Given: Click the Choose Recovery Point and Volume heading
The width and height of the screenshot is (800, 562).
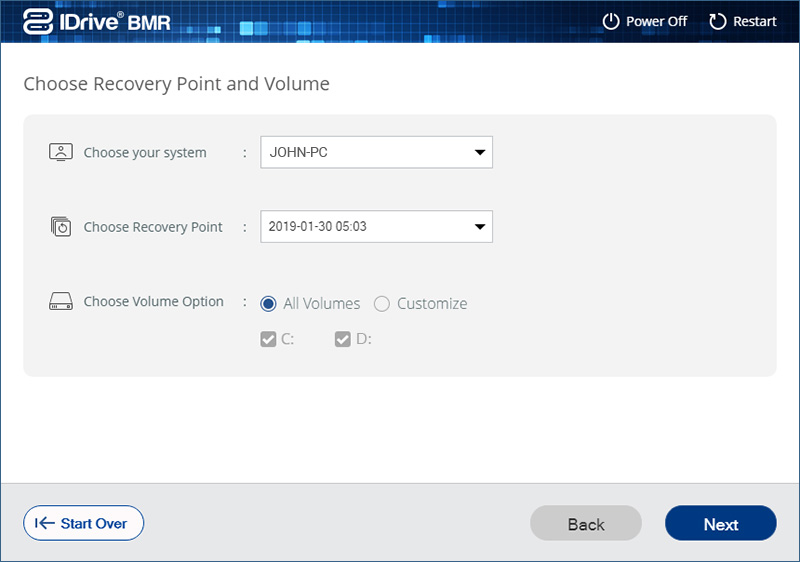Looking at the screenshot, I should click(176, 84).
